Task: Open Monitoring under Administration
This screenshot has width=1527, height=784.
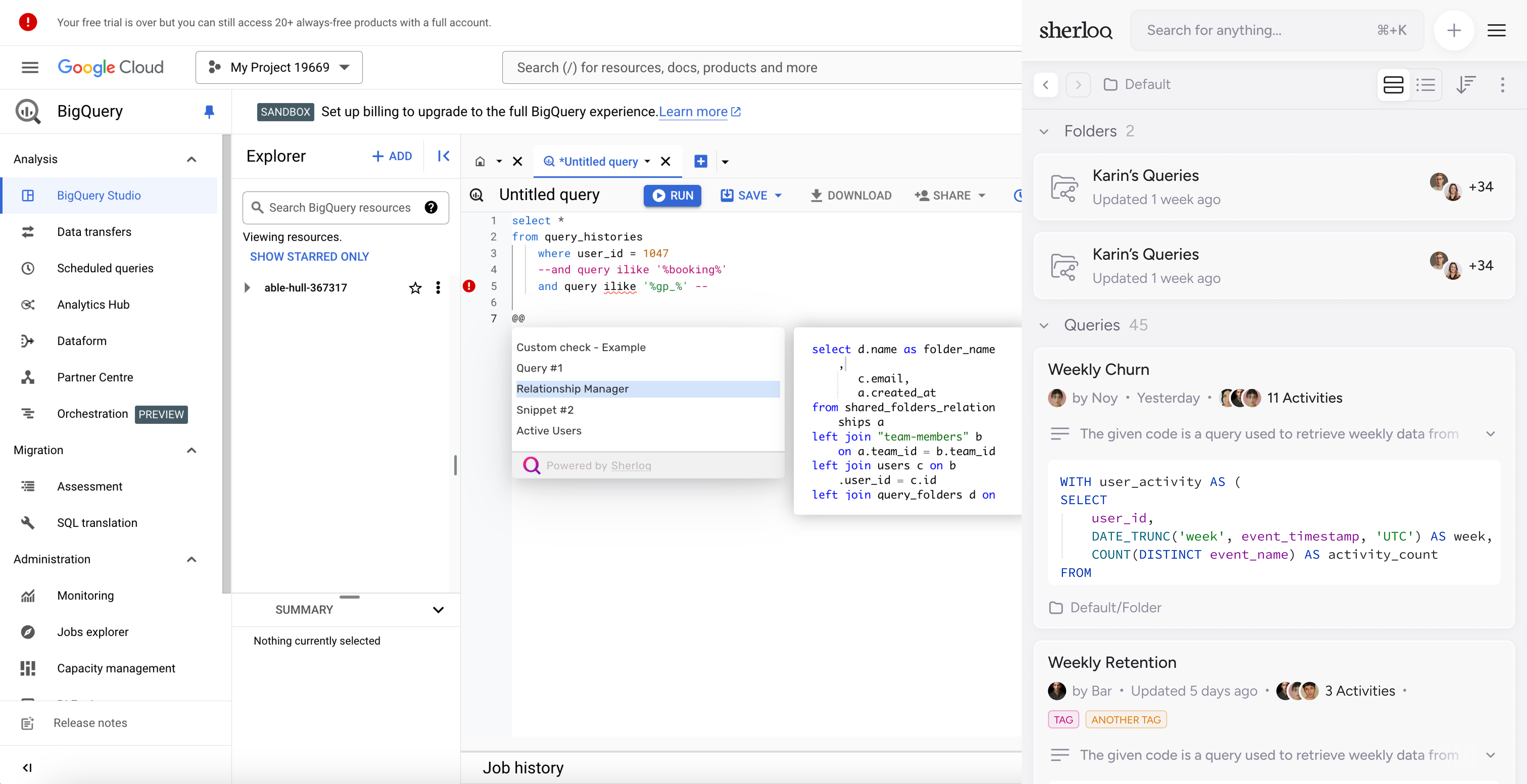Action: [85, 596]
